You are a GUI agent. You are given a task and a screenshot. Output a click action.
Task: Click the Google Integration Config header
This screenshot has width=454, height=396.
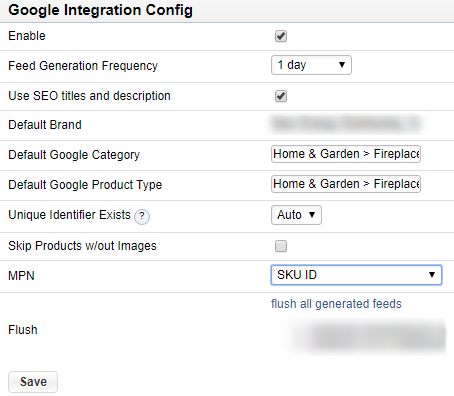(x=100, y=10)
